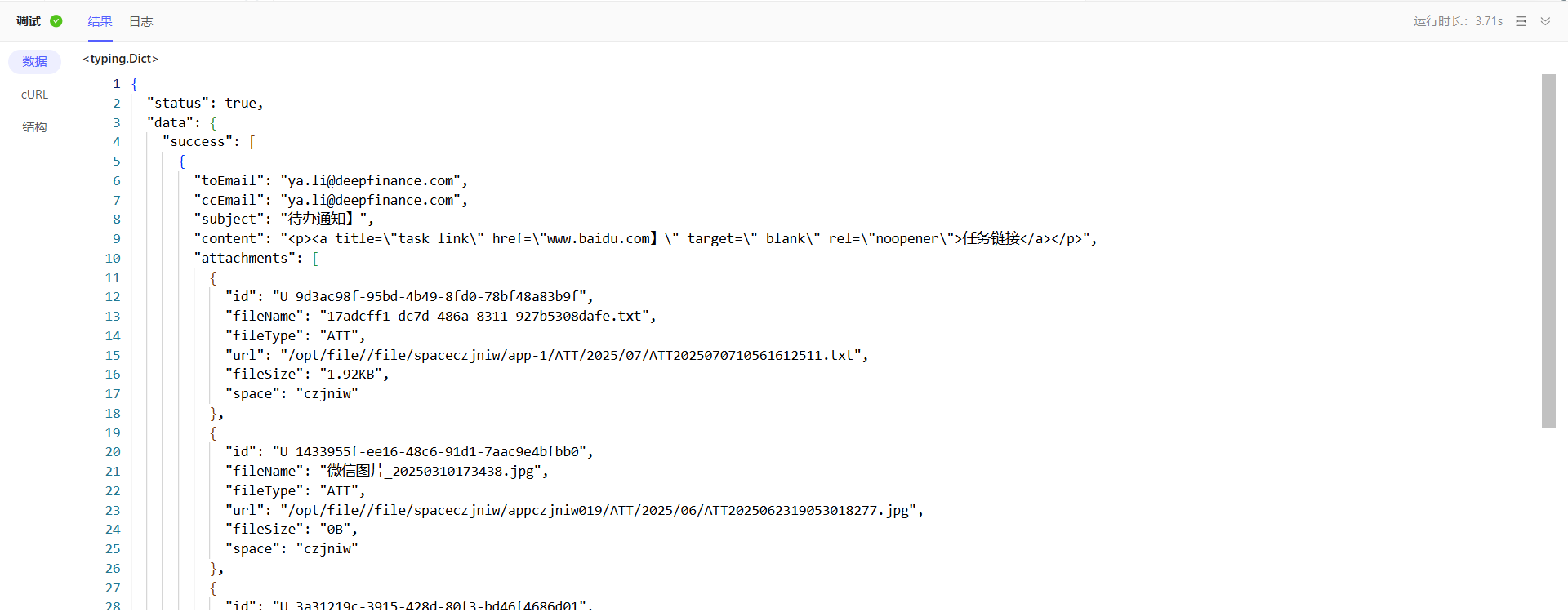
Task: Click line number 3 in the gutter
Action: coord(117,122)
